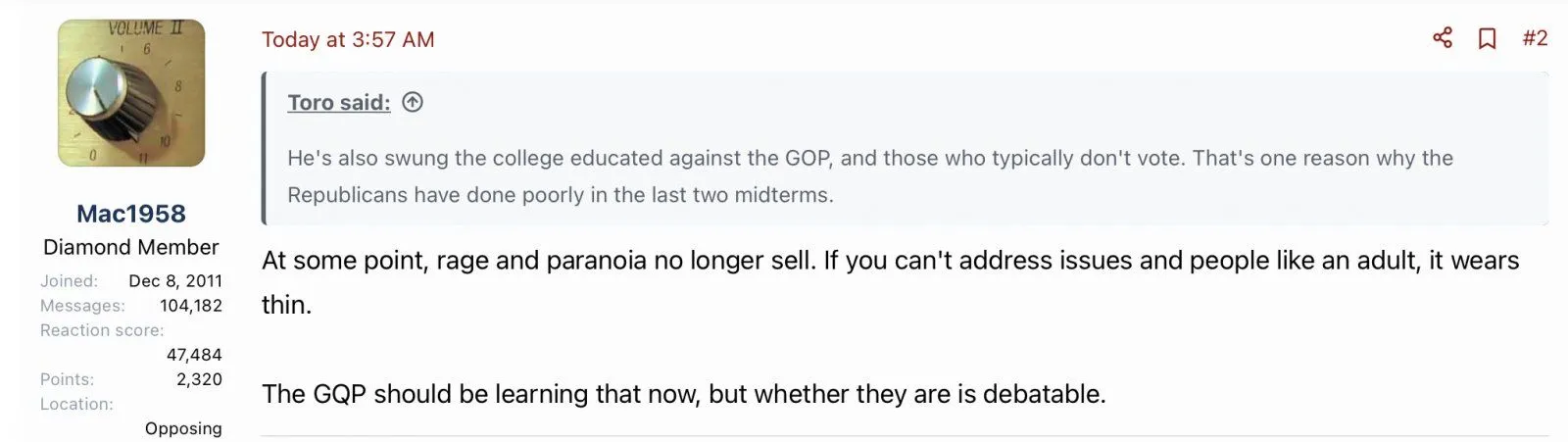Viewport: 1568px width, 442px height.
Task: Click the "Diamond Member" user title
Action: point(131,247)
